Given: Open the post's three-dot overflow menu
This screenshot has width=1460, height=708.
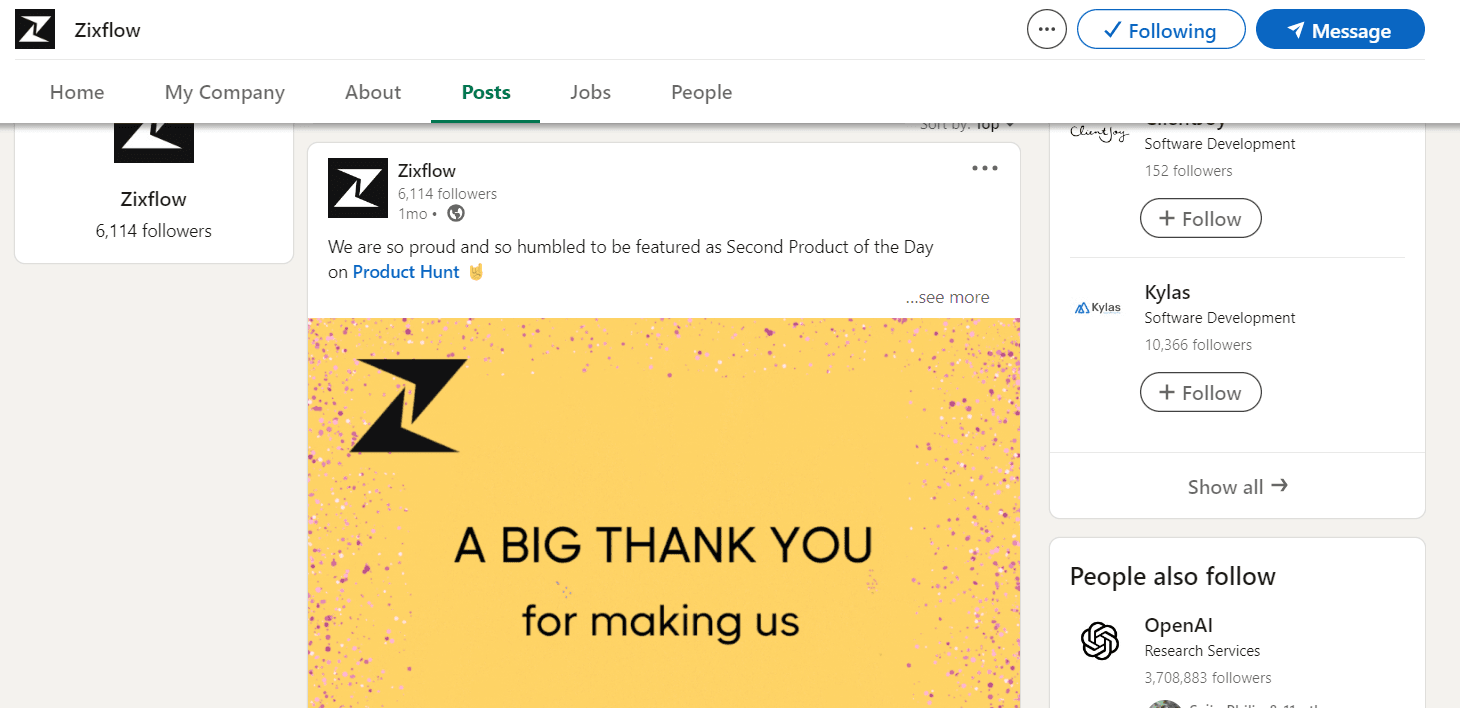Looking at the screenshot, I should point(985,168).
